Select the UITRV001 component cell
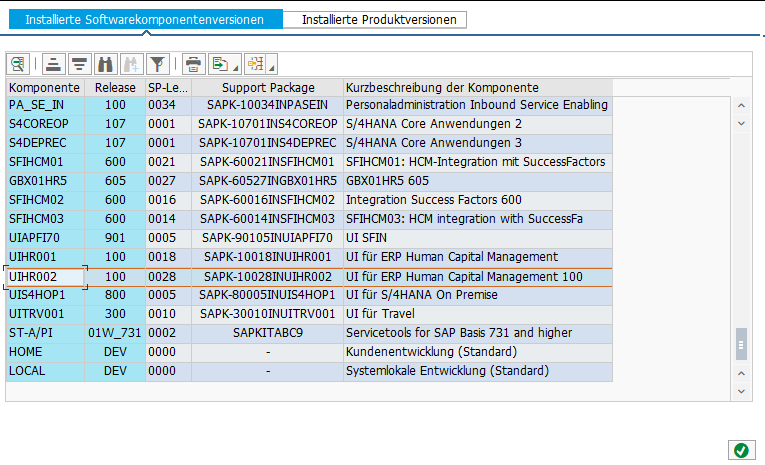This screenshot has height=465, width=765. [45, 314]
